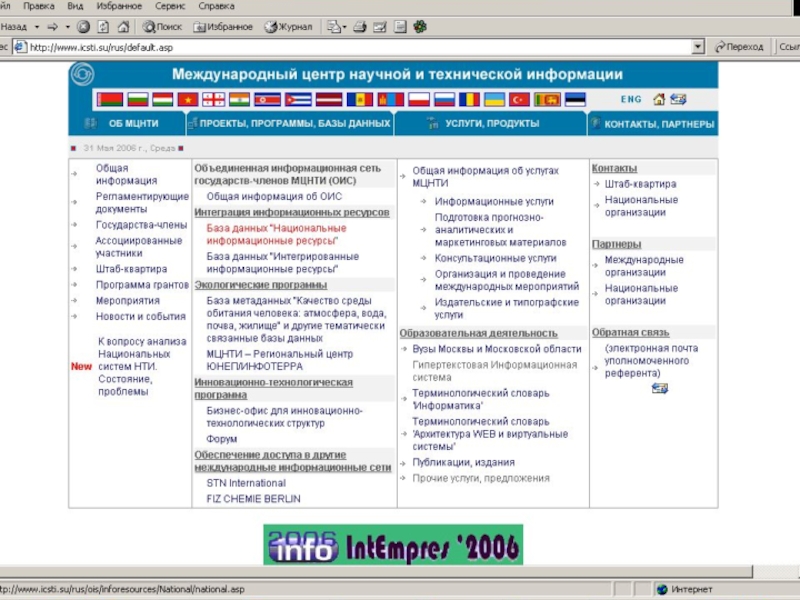Open the Избранное menu in menu bar

click(x=113, y=6)
